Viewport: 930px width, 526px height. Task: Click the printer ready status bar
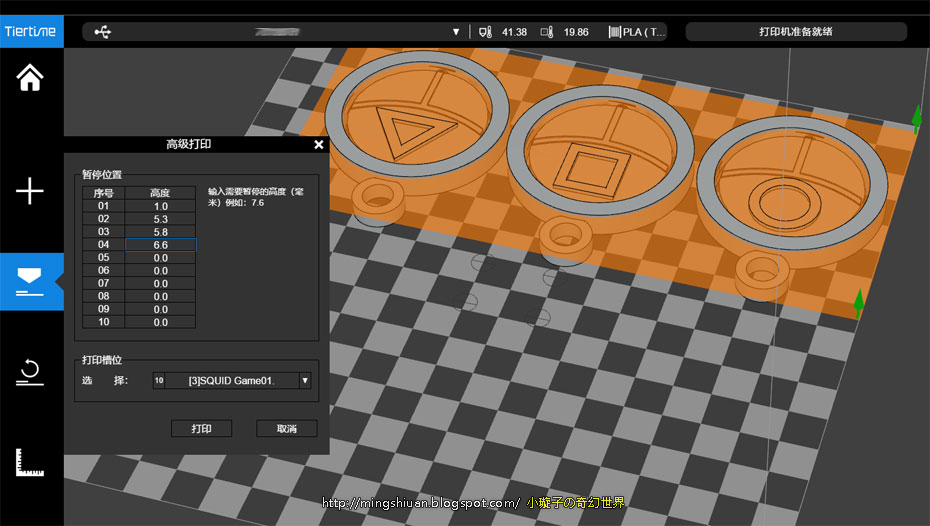[796, 32]
